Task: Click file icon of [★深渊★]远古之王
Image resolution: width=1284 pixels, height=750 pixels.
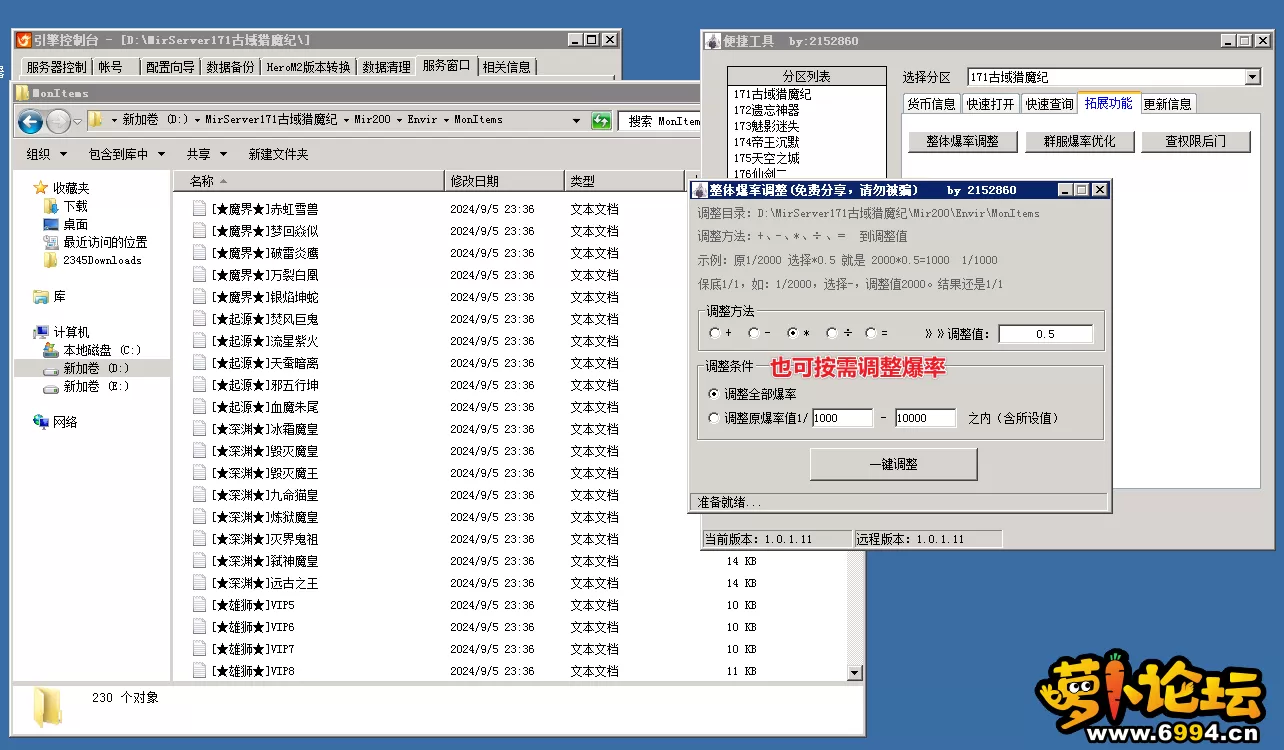Action: point(200,583)
